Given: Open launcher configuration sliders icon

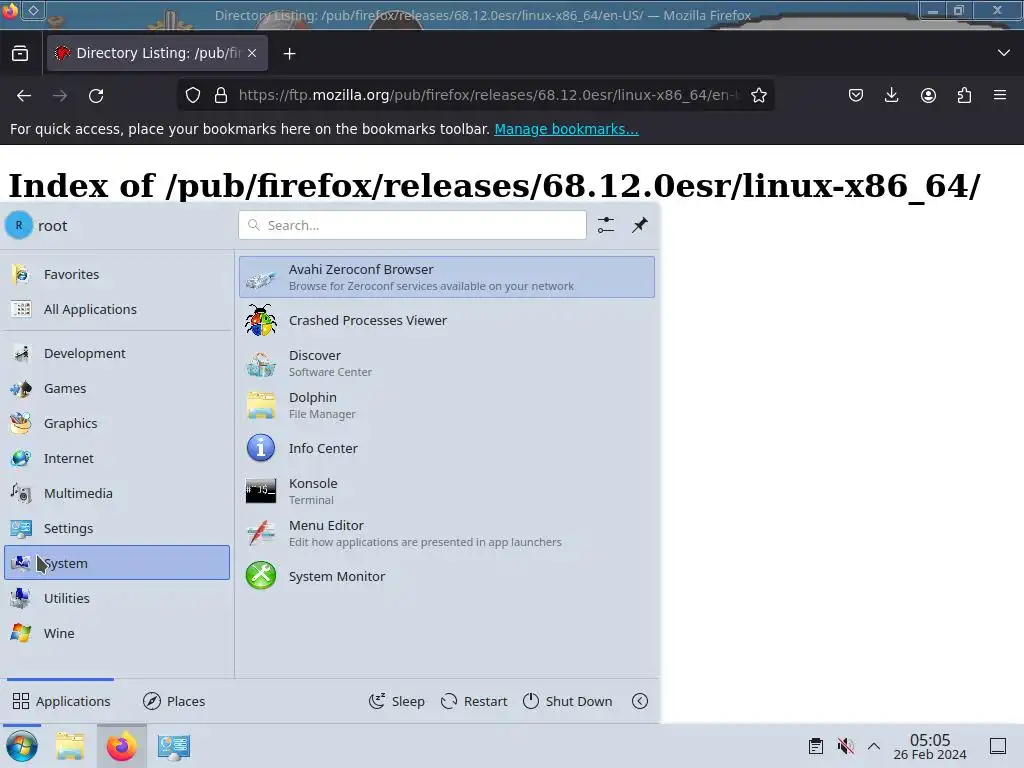Looking at the screenshot, I should pyautogui.click(x=606, y=225).
